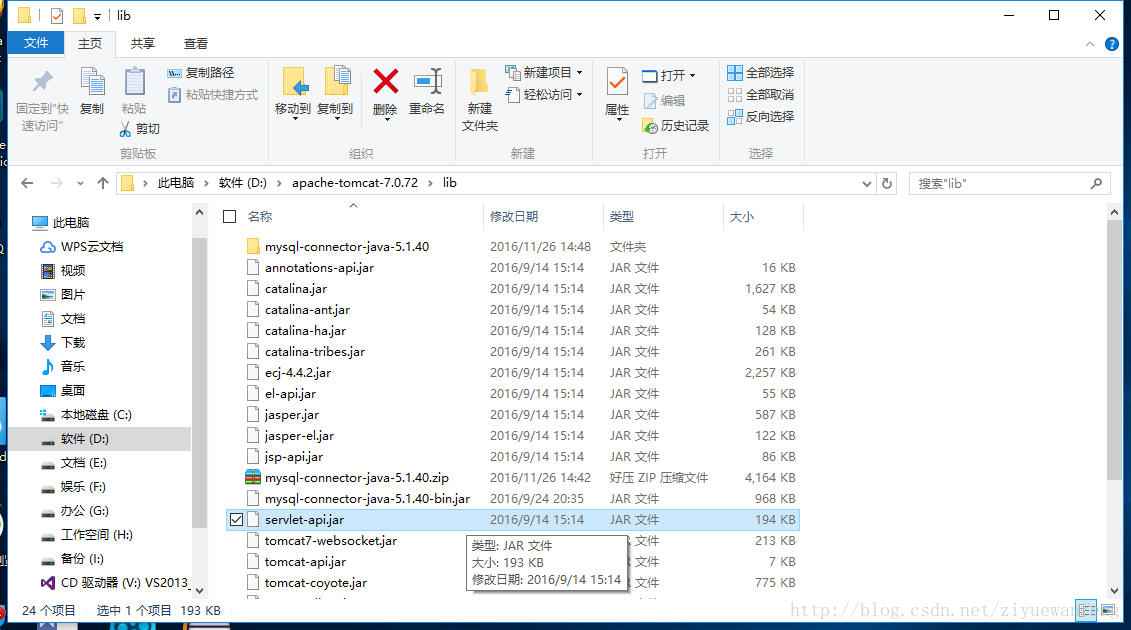This screenshot has width=1131, height=630.
Task: Expand Easy access (轻松访问) dropdown
Action: (579, 95)
